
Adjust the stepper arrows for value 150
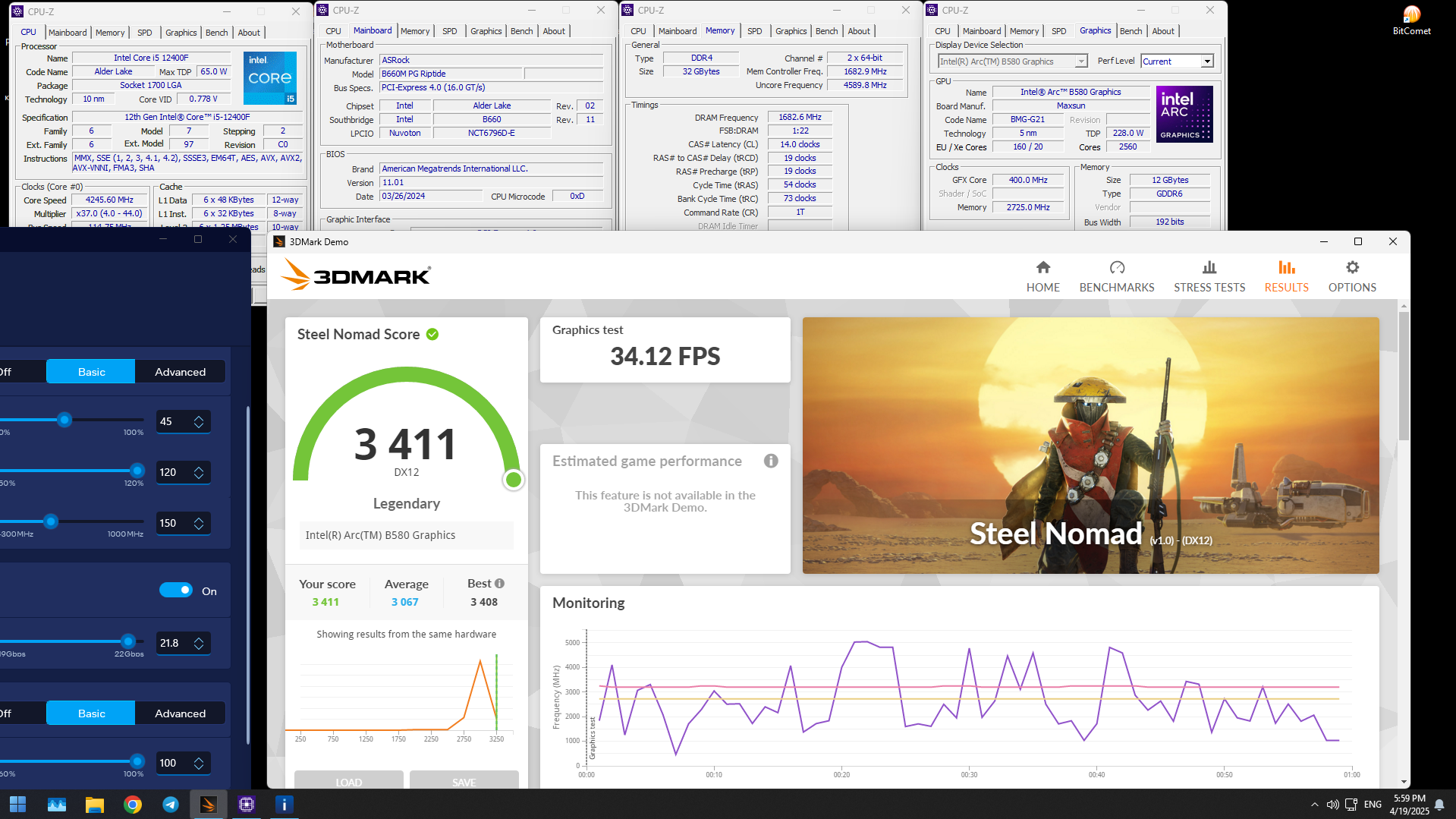click(x=199, y=523)
